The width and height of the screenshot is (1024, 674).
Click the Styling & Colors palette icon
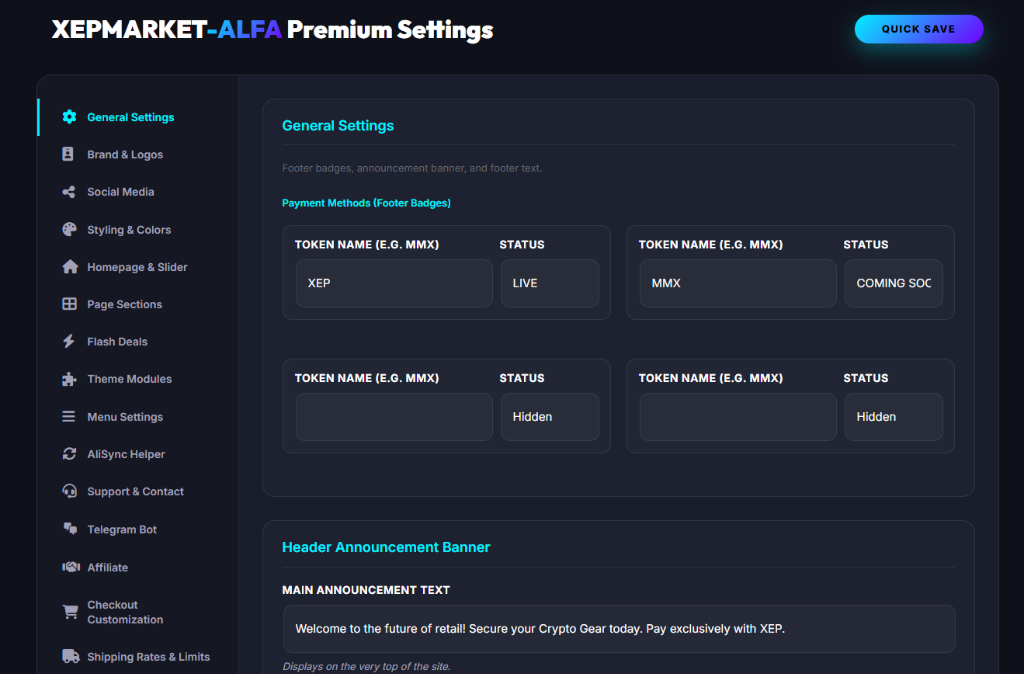[69, 230]
